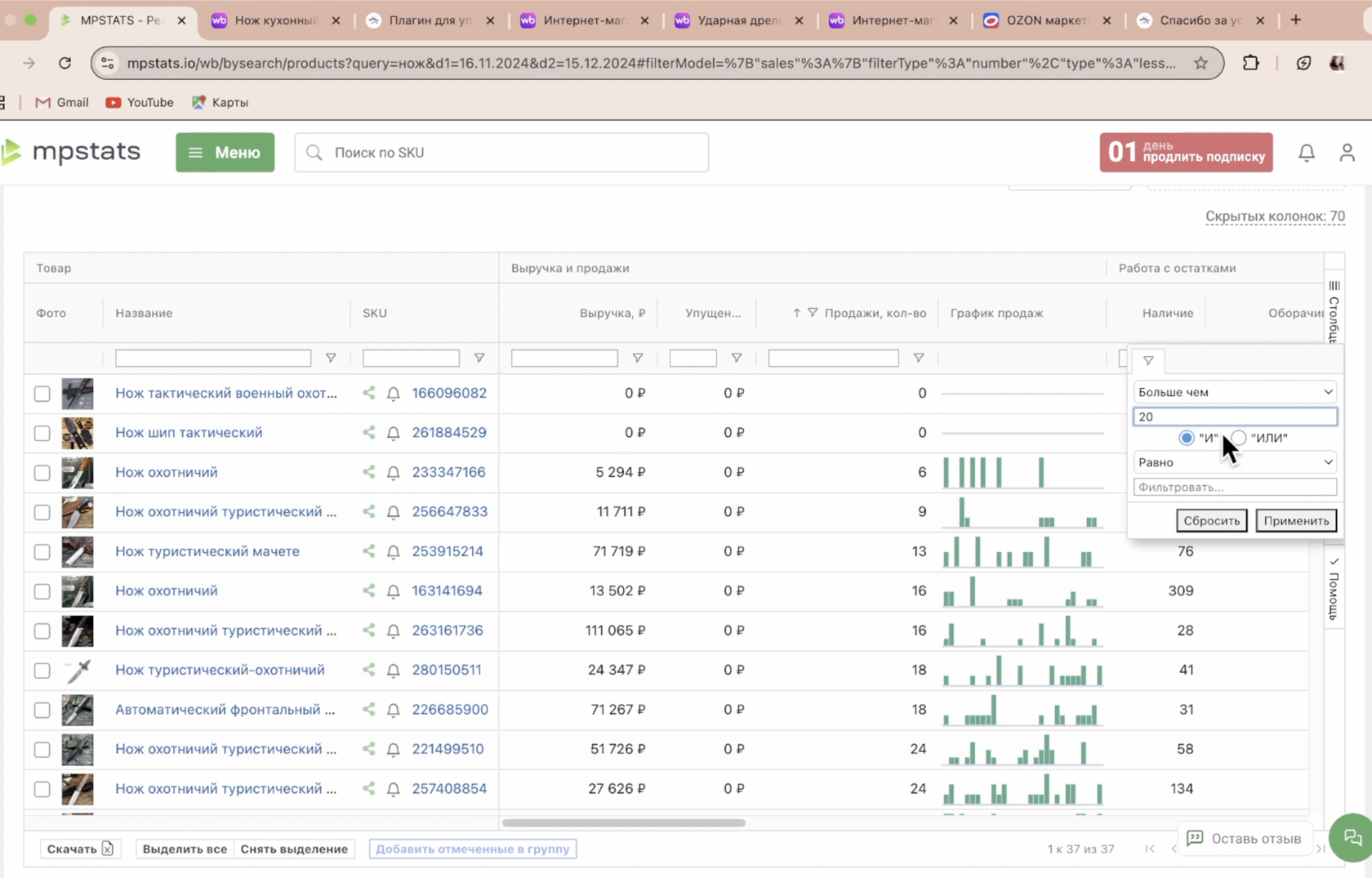The height and width of the screenshot is (878, 1372).
Task: Tick checkbox for SKU 163141694 row
Action: pos(42,591)
